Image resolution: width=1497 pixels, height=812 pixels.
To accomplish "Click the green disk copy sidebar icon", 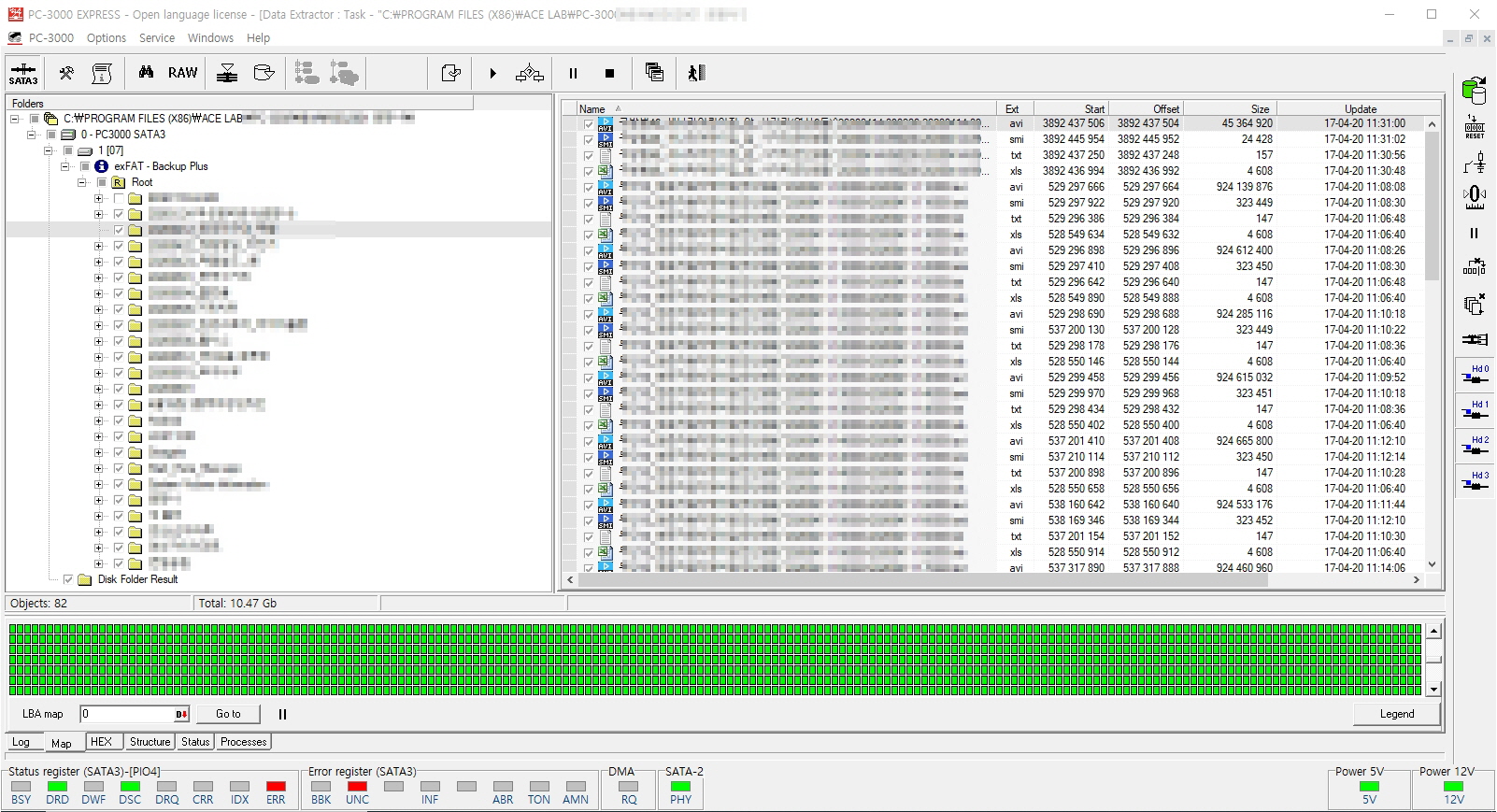I will [x=1475, y=91].
